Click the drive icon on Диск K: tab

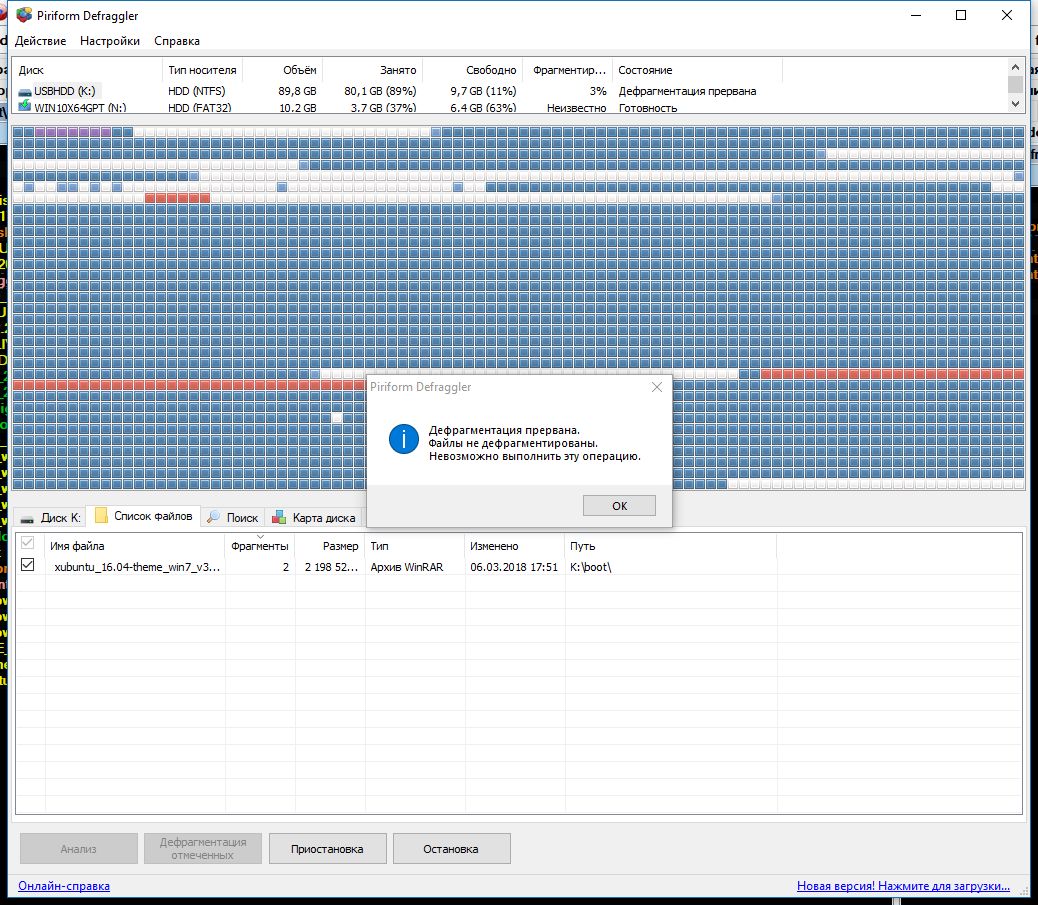pos(27,518)
